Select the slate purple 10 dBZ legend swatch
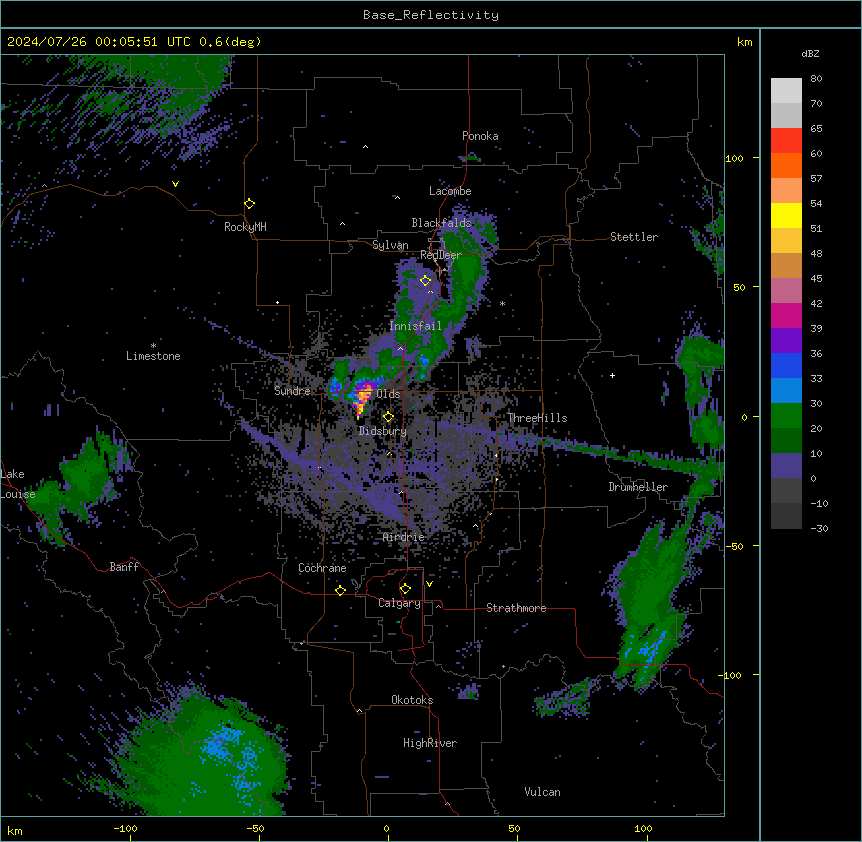This screenshot has height=842, width=862. (x=786, y=466)
